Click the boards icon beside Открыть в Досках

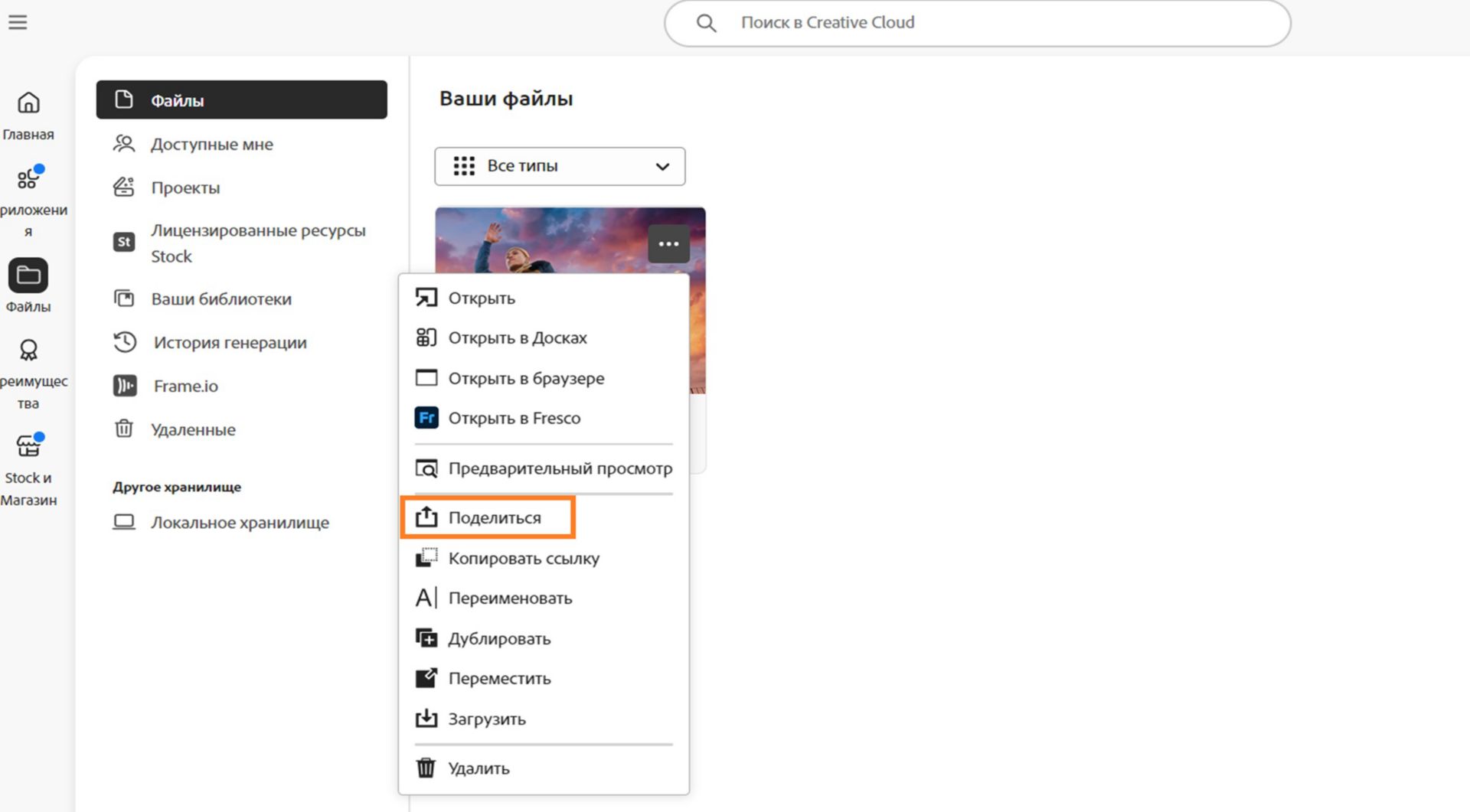426,338
